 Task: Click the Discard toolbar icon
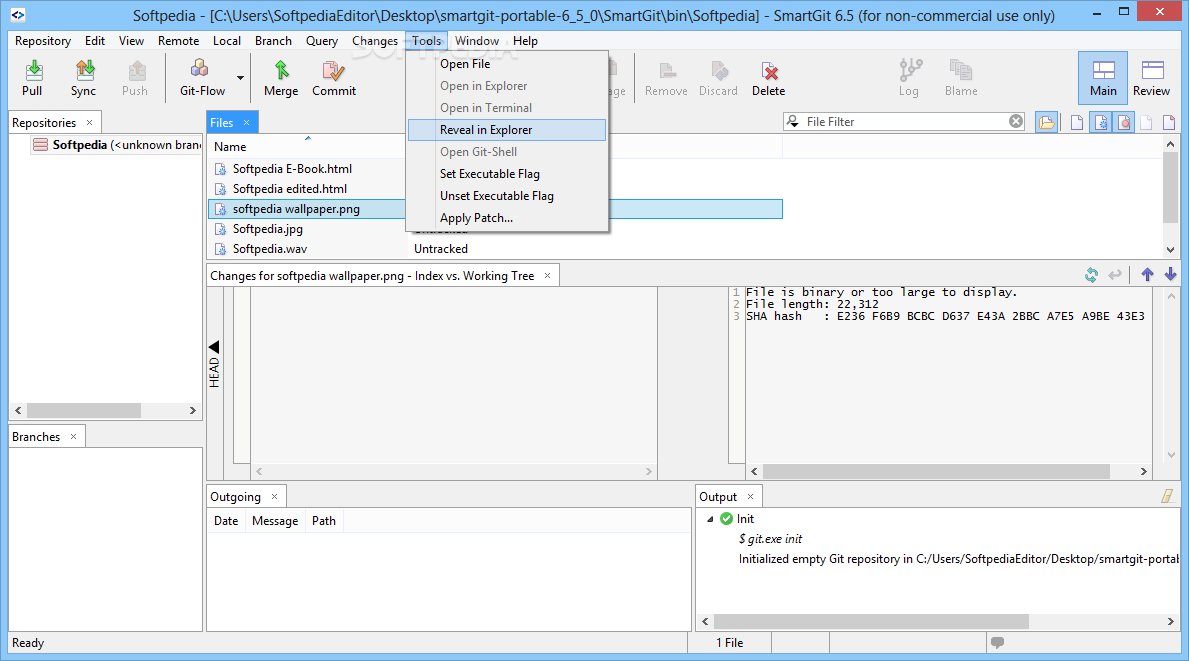[718, 78]
